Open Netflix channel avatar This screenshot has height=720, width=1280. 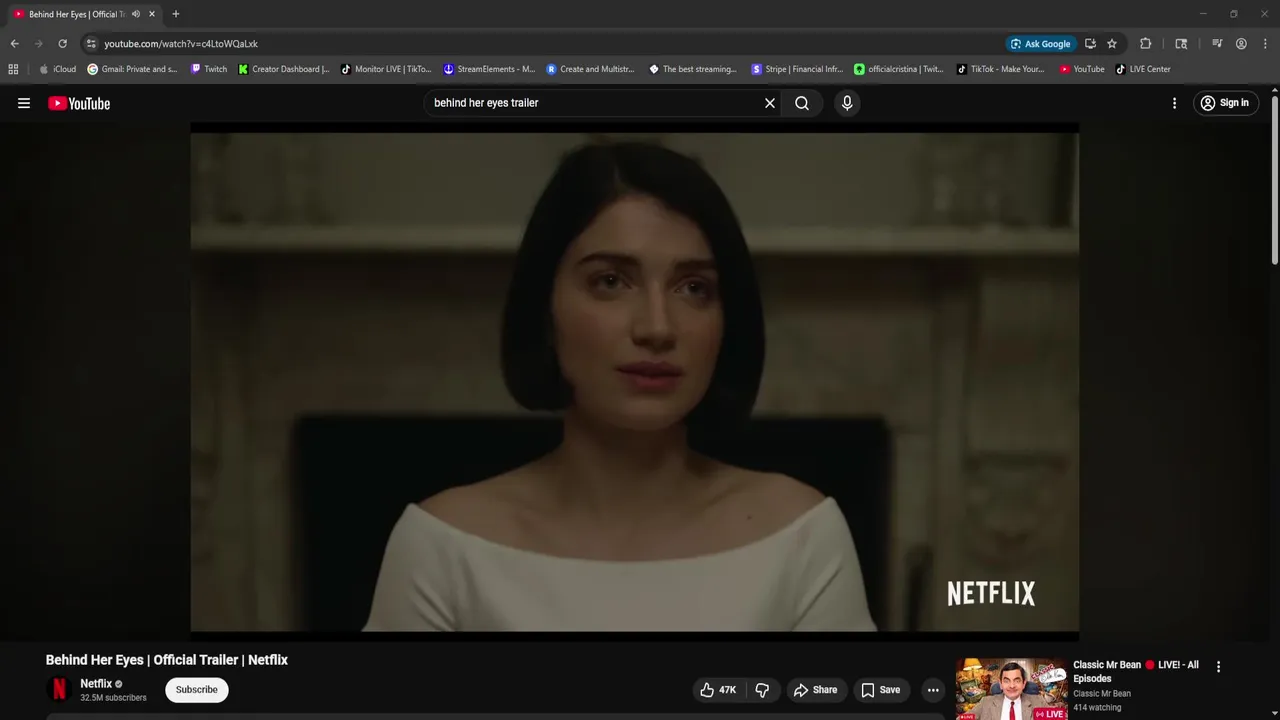click(59, 690)
